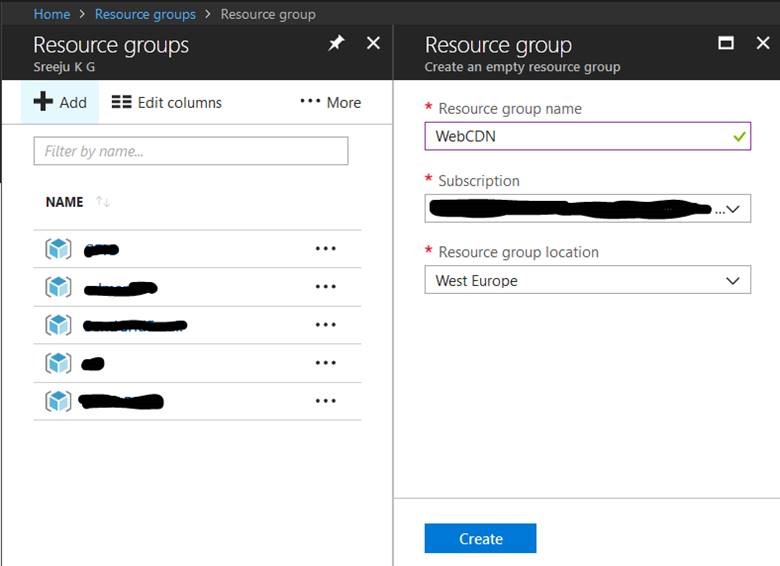Click the Create button

coord(480,538)
